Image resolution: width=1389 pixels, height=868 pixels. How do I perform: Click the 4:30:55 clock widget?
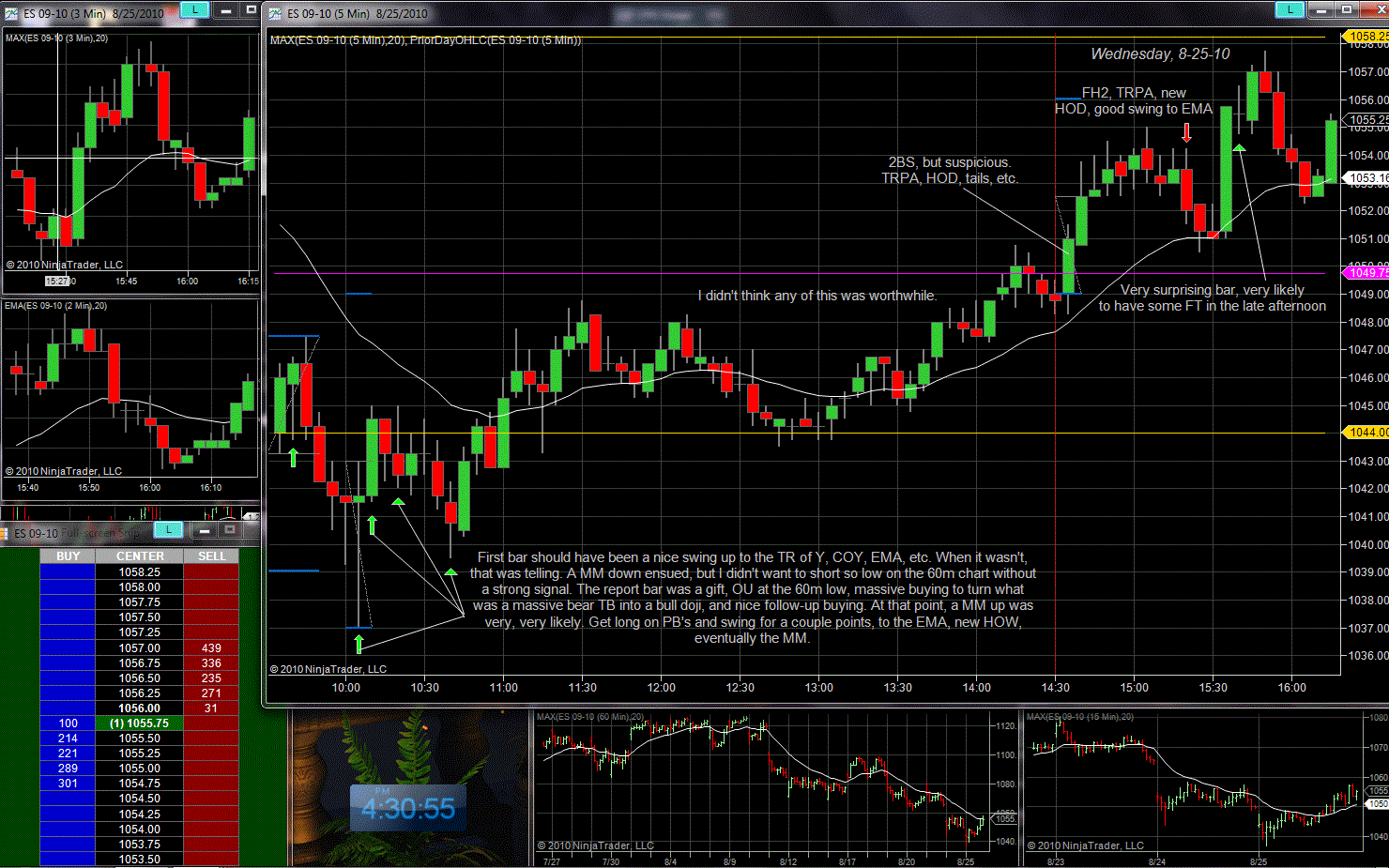(408, 808)
